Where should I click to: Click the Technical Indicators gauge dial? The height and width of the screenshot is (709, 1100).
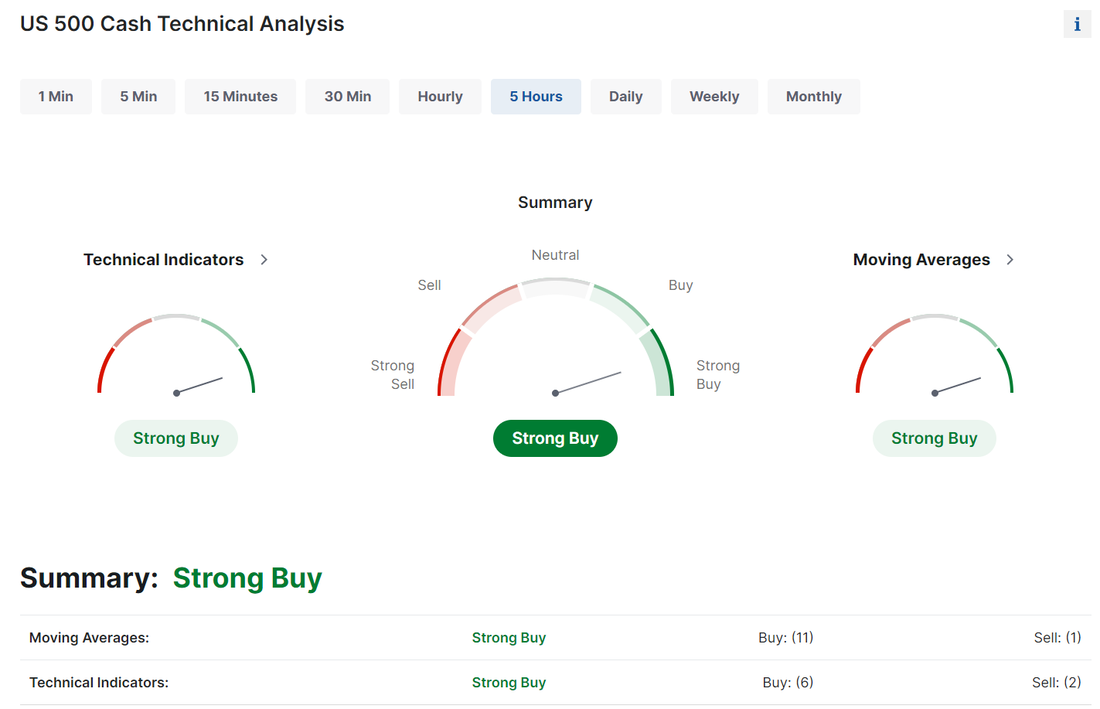coord(177,357)
